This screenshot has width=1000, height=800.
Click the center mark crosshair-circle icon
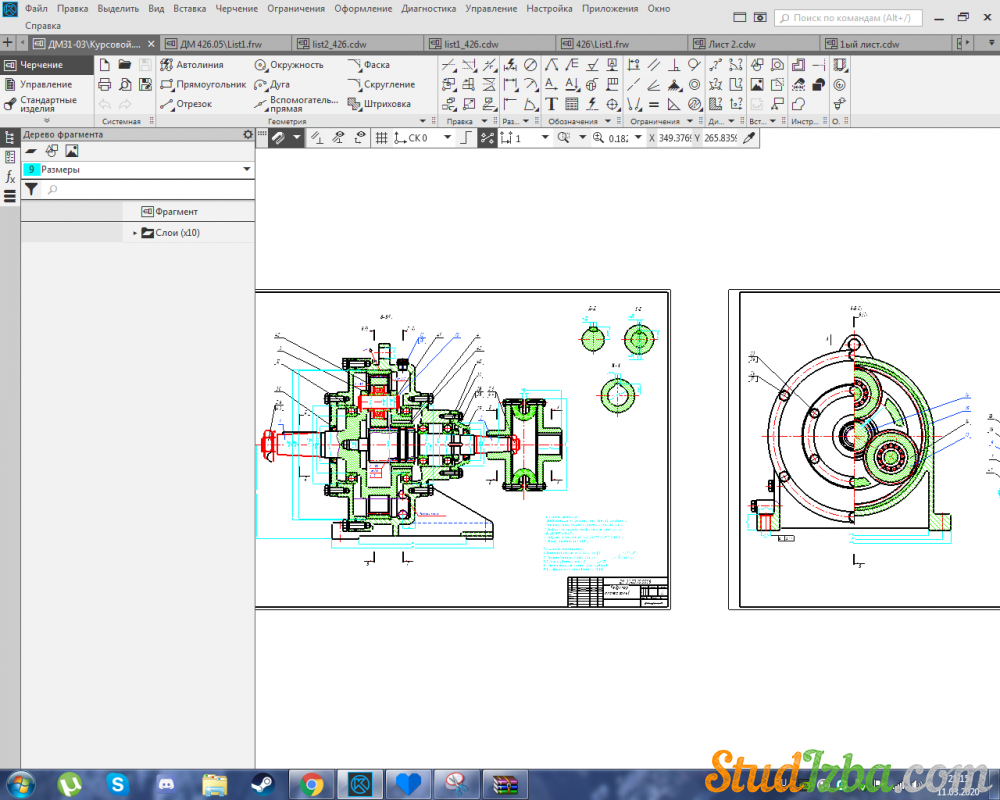click(613, 104)
